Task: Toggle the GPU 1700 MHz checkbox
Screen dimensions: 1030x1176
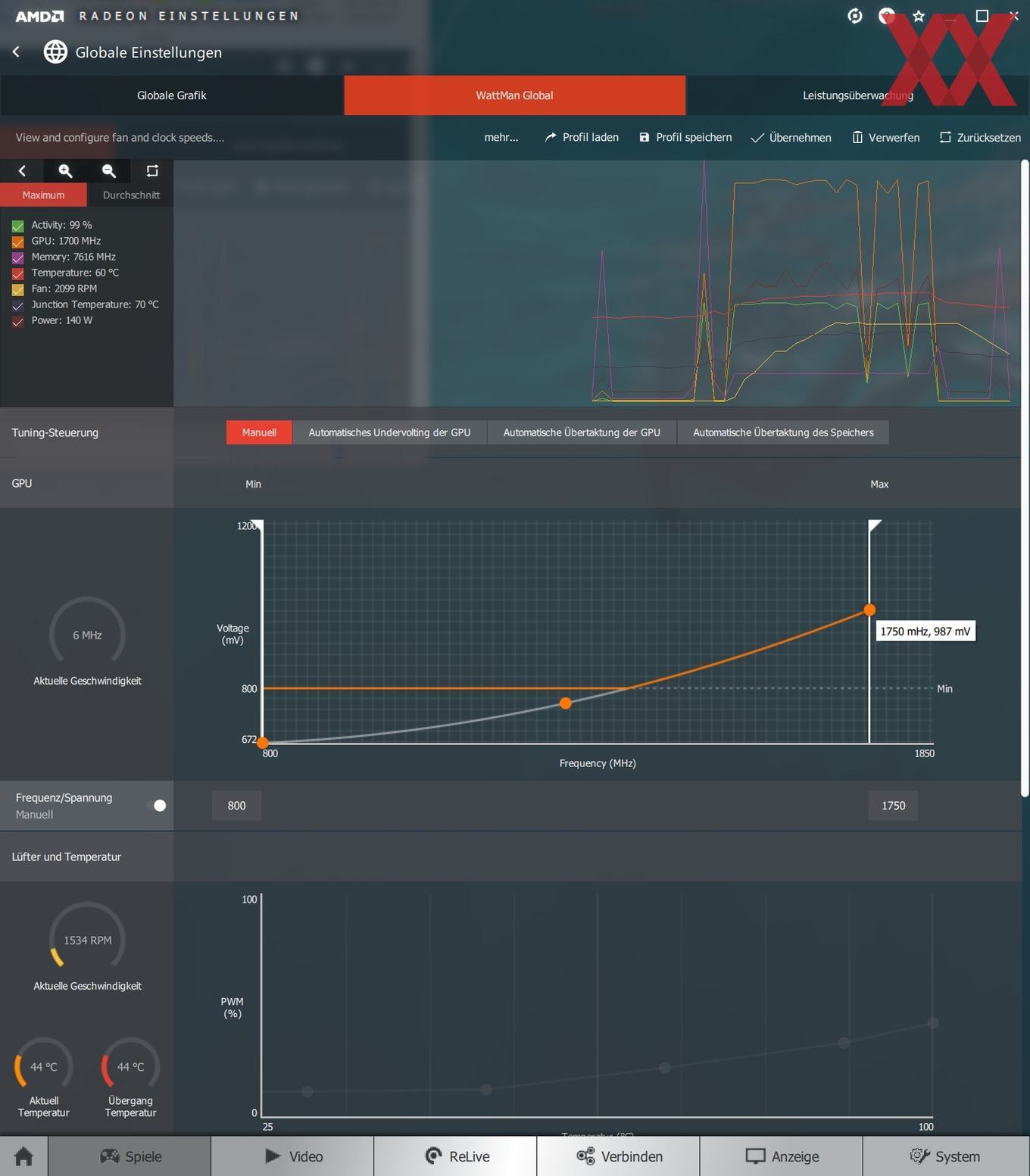Action: (x=18, y=242)
